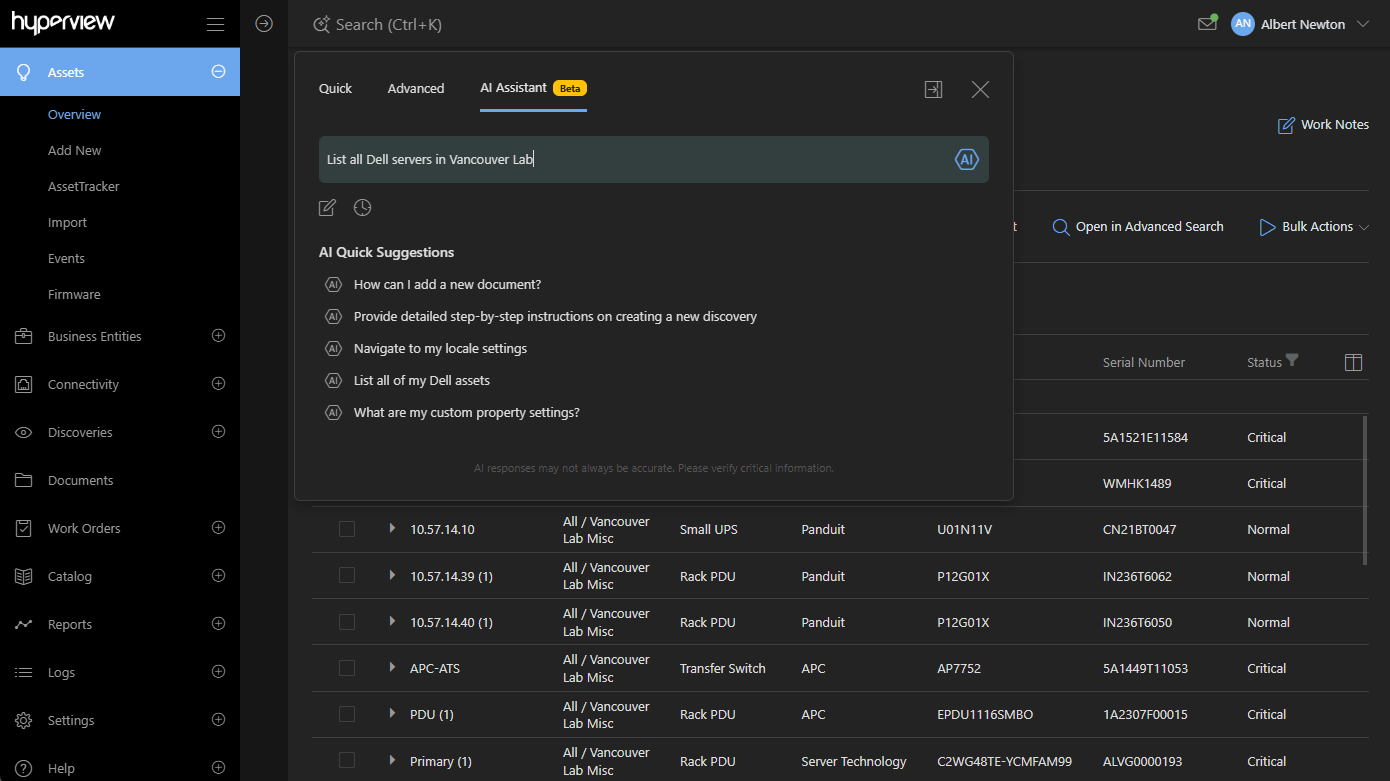Expand the 10.57.14.39 (1) row
Image resolution: width=1390 pixels, height=781 pixels.
click(x=392, y=575)
